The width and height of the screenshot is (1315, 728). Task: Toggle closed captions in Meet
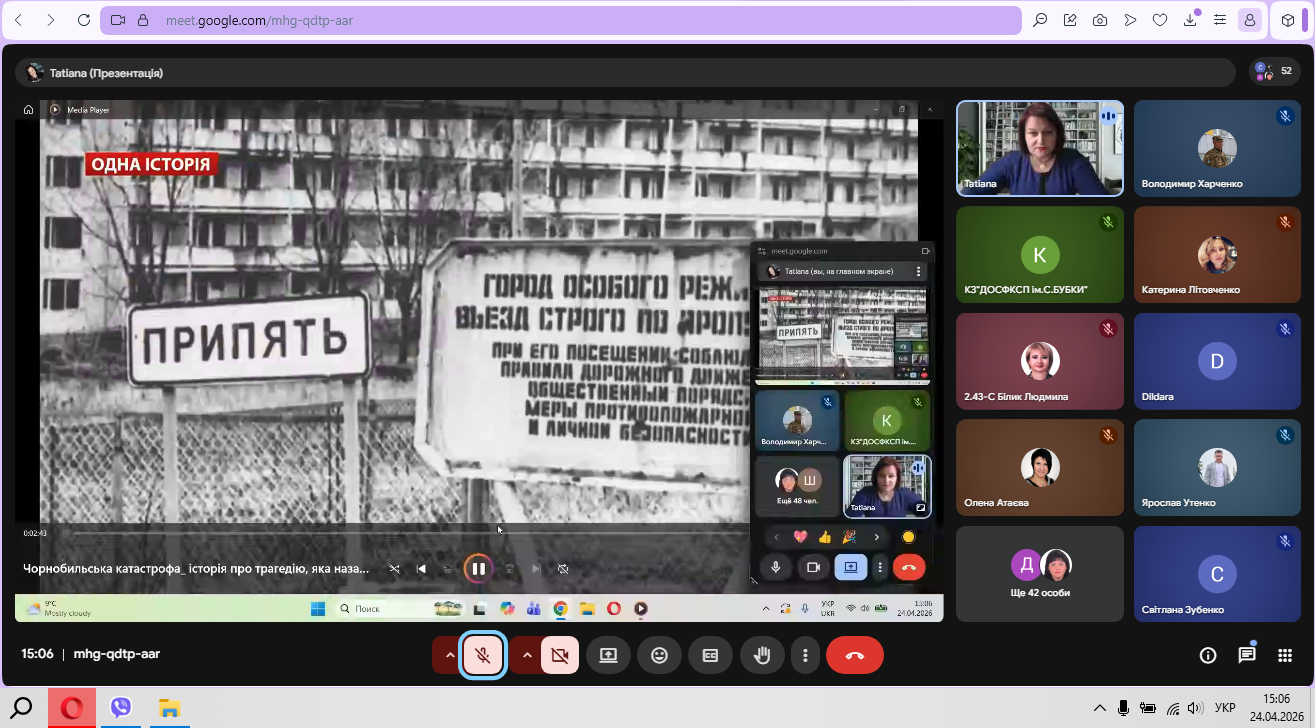pos(710,655)
